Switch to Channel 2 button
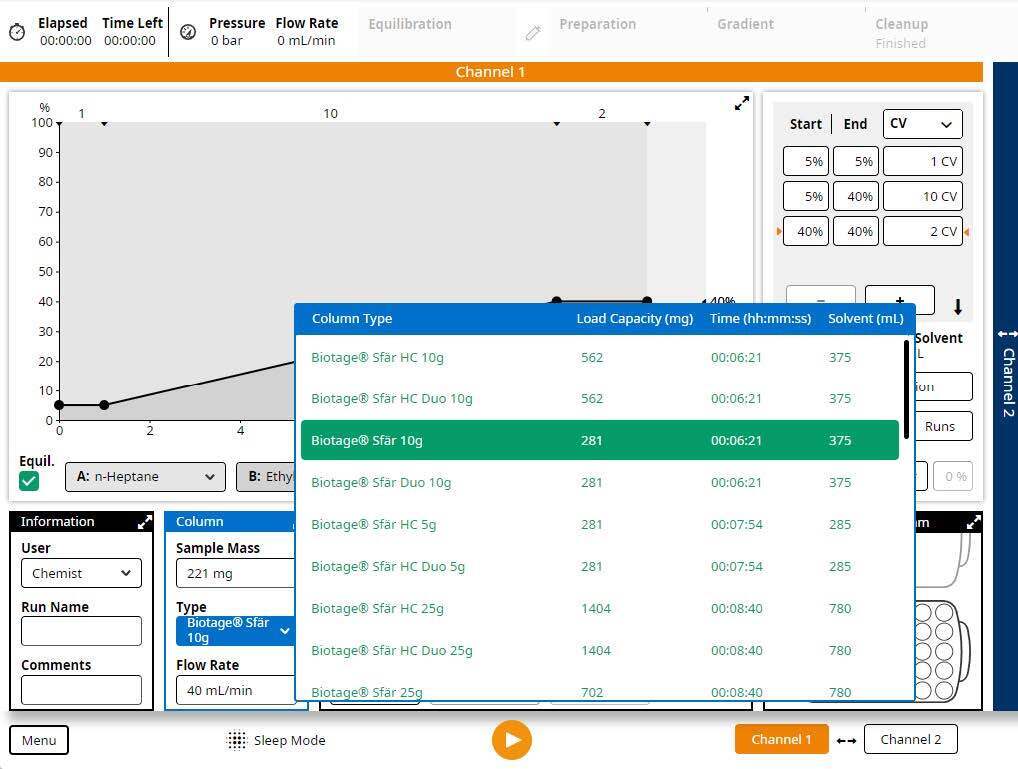Screen dimensions: 1018x769 [x=910, y=740]
